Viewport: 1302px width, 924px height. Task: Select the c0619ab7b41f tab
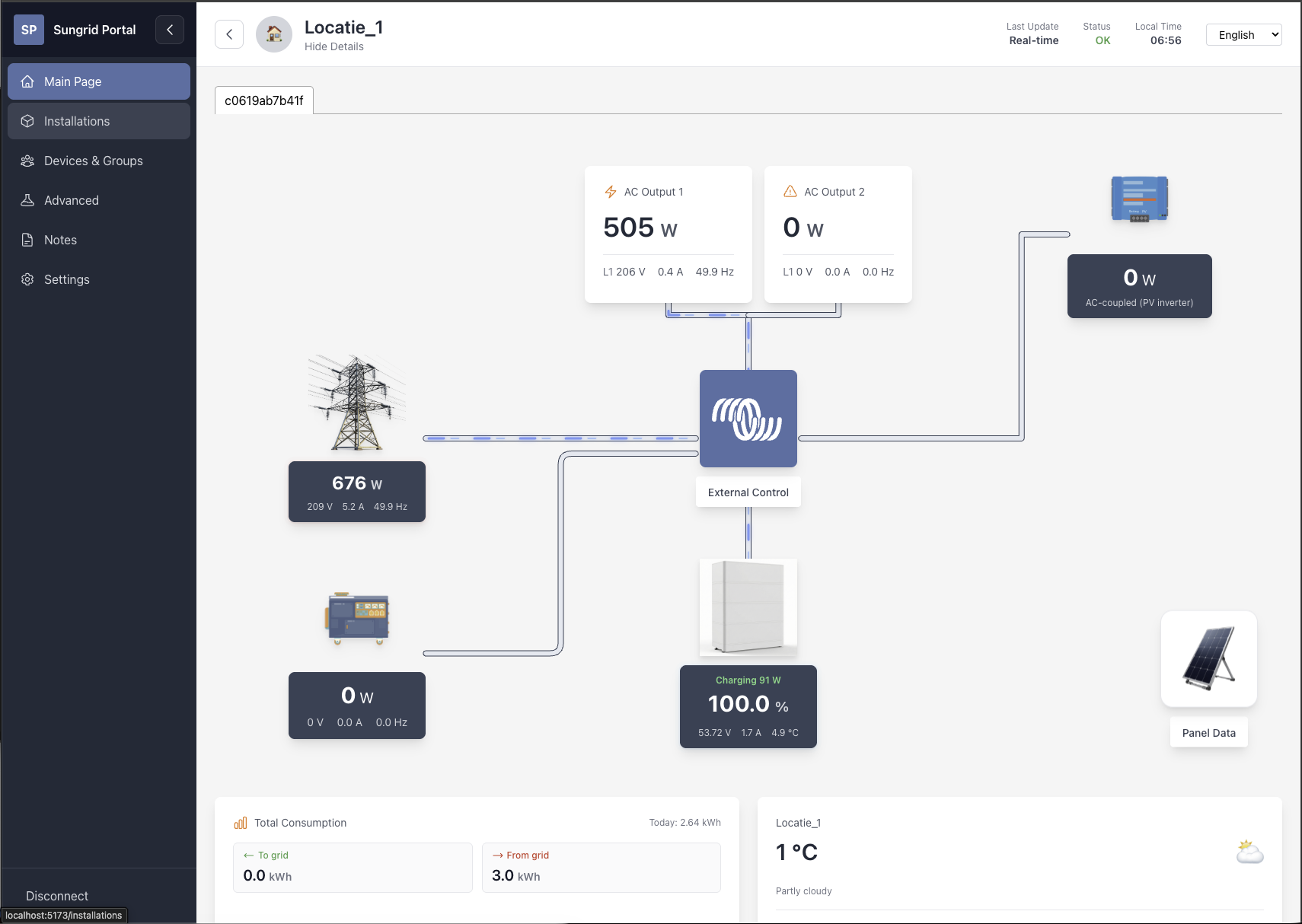tap(264, 100)
